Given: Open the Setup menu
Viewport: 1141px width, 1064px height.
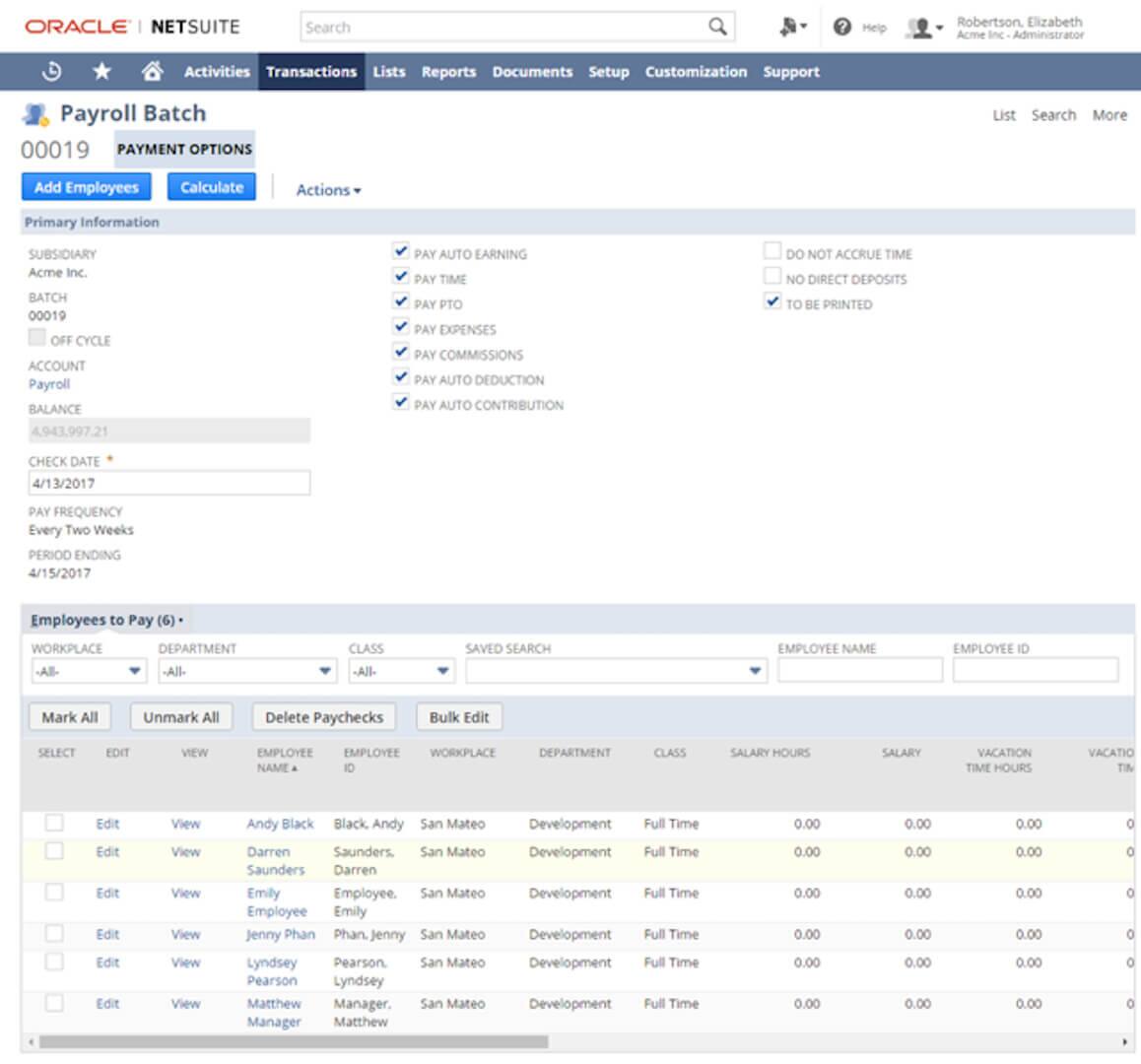Looking at the screenshot, I should coord(609,72).
